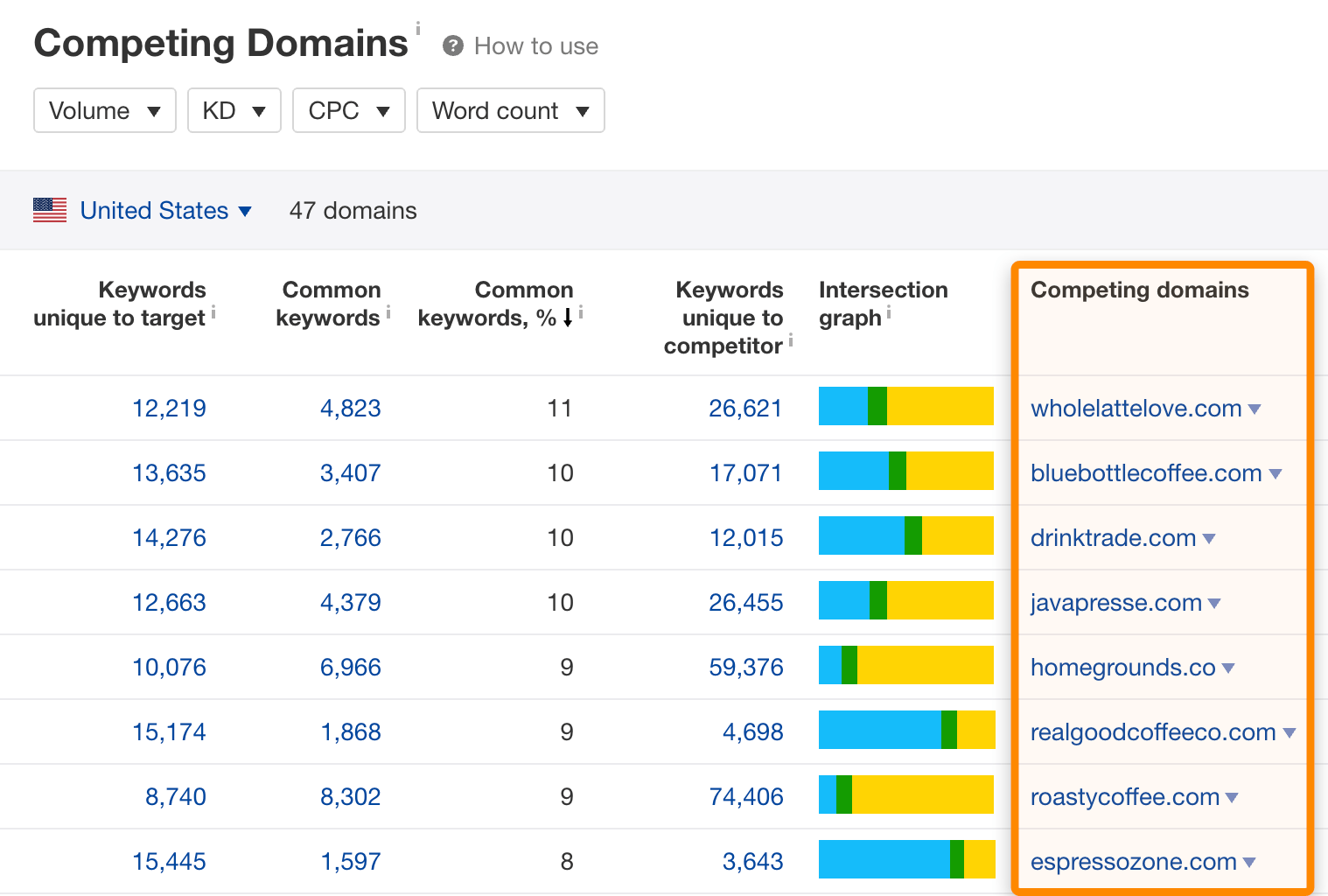Screen dimensions: 1328x896
Task: Click info icon by Keywords unique to competitor
Action: point(790,340)
